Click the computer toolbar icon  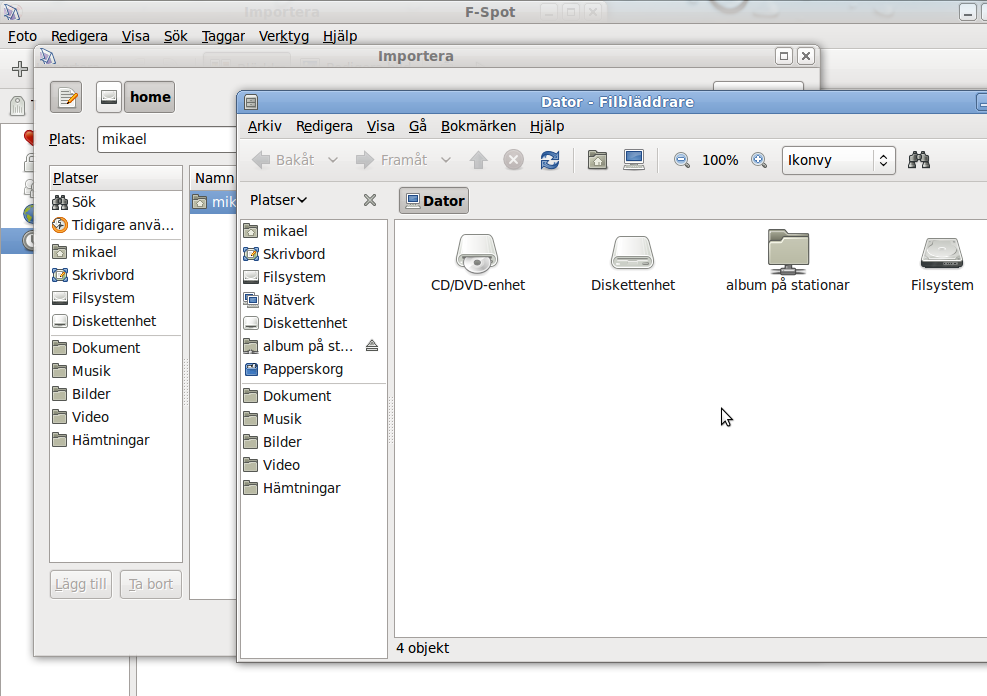tap(634, 160)
